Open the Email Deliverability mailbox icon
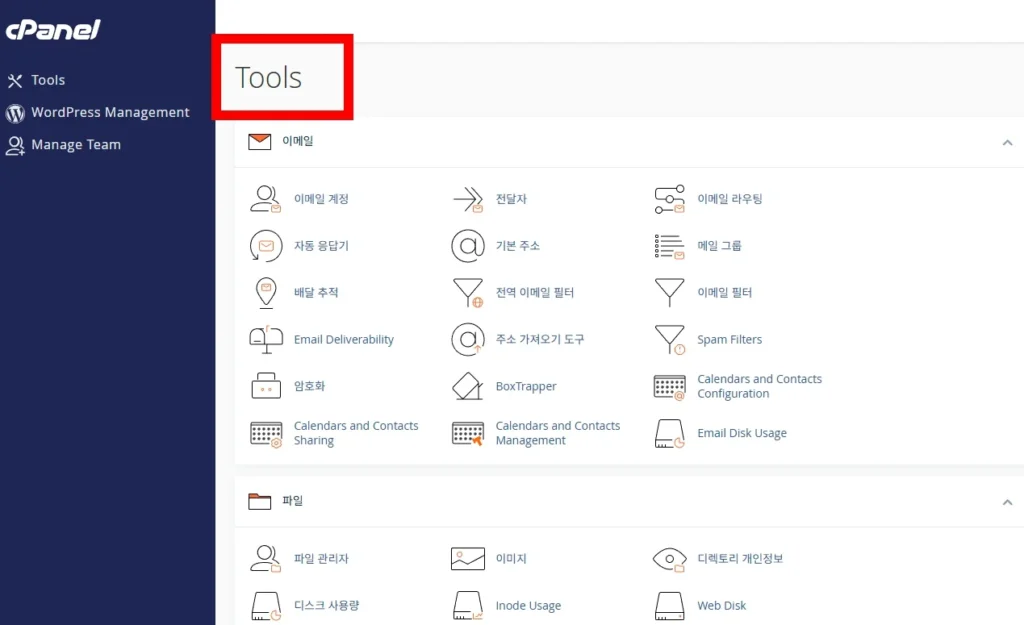The image size is (1024, 625). (266, 340)
